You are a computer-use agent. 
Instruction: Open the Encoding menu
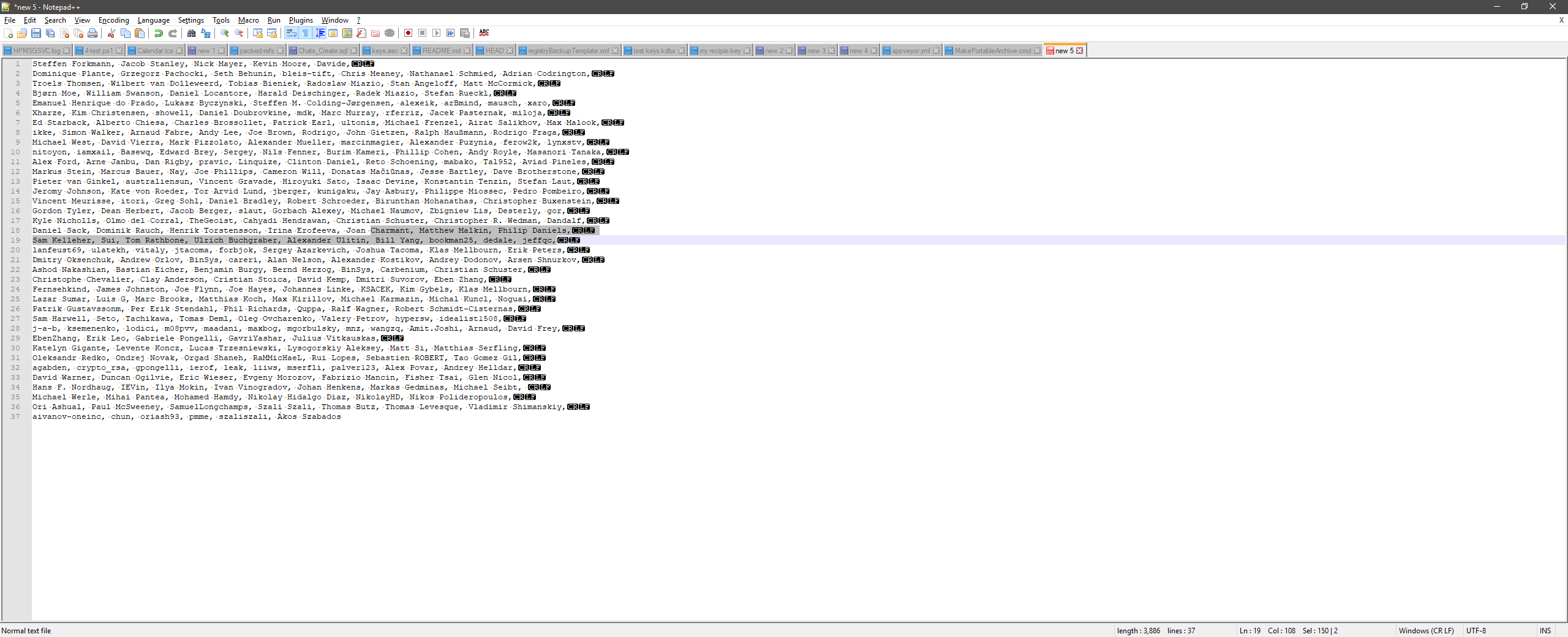tap(113, 20)
